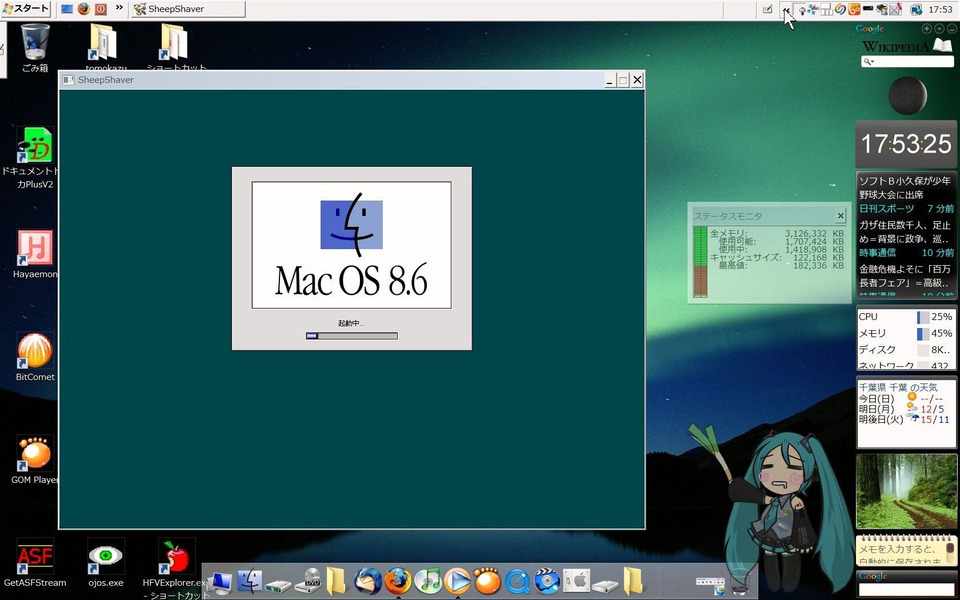Open the Thunderbird icon in dock

367,581
